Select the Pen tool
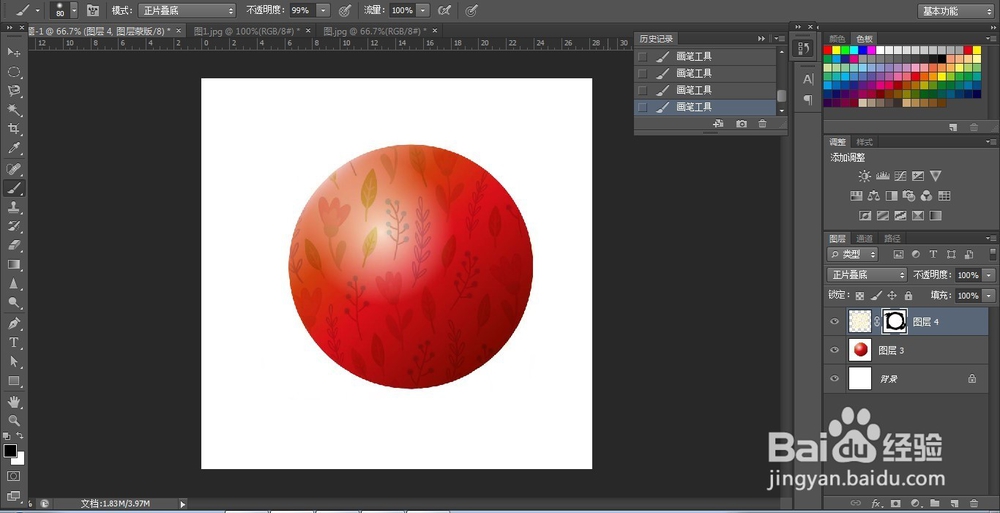This screenshot has width=1000, height=513. (14, 323)
